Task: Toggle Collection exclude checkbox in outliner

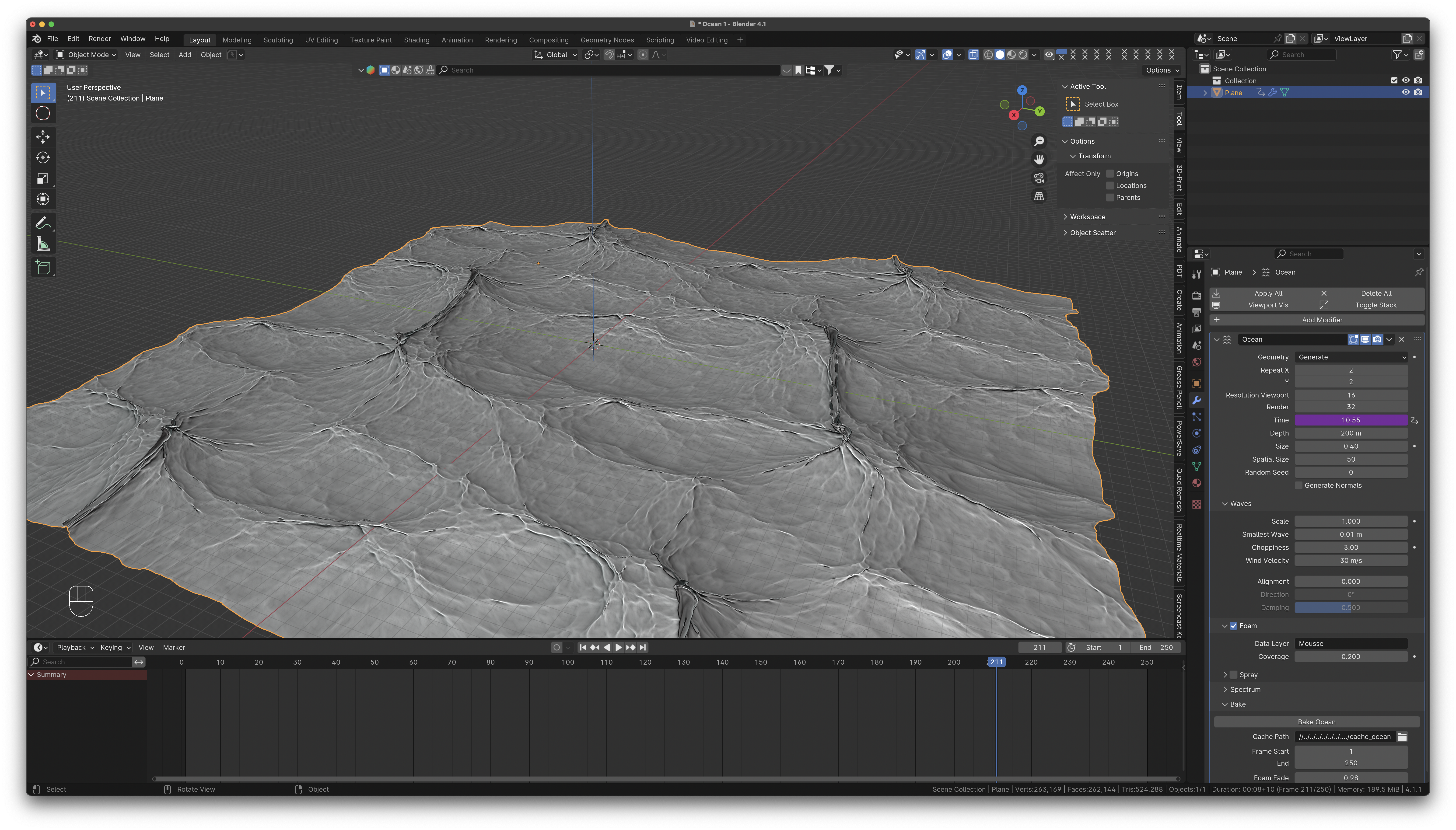Action: pyautogui.click(x=1394, y=80)
